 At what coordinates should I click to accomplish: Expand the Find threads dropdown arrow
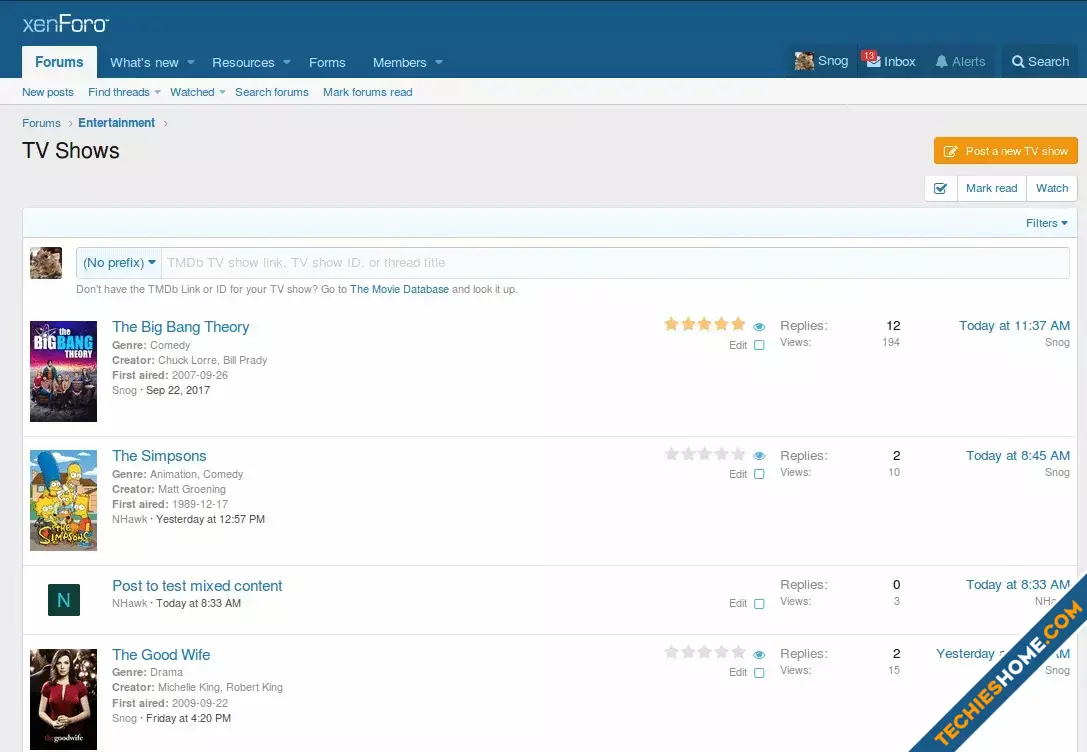tap(157, 92)
